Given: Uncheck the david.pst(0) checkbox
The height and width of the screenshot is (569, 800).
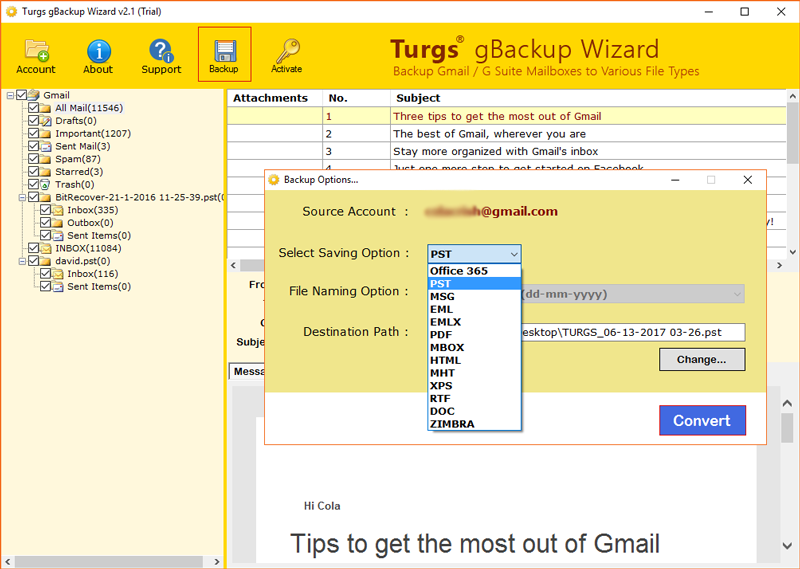Looking at the screenshot, I should (x=34, y=261).
